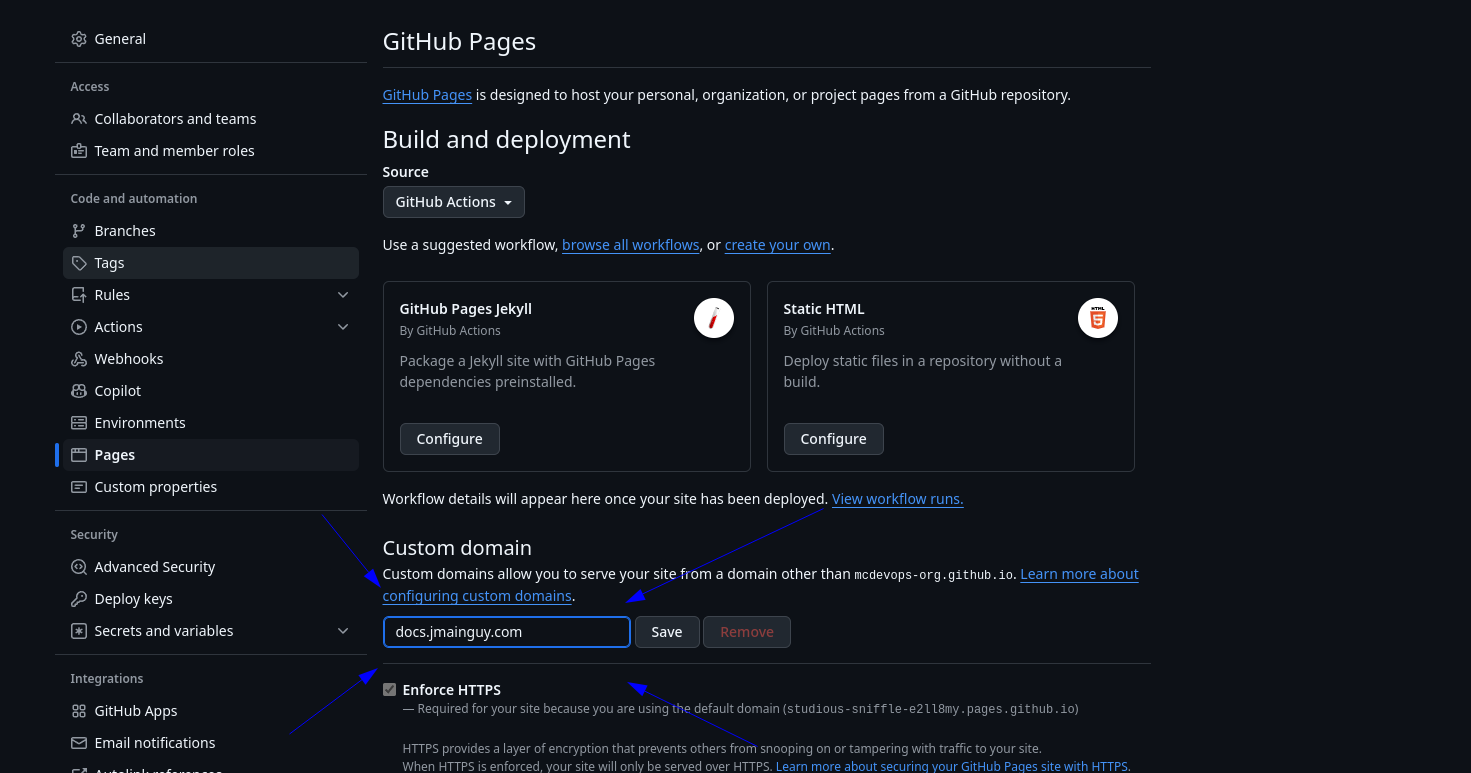Expand the Secrets and variables chevron
This screenshot has height=773, width=1471.
(x=343, y=631)
